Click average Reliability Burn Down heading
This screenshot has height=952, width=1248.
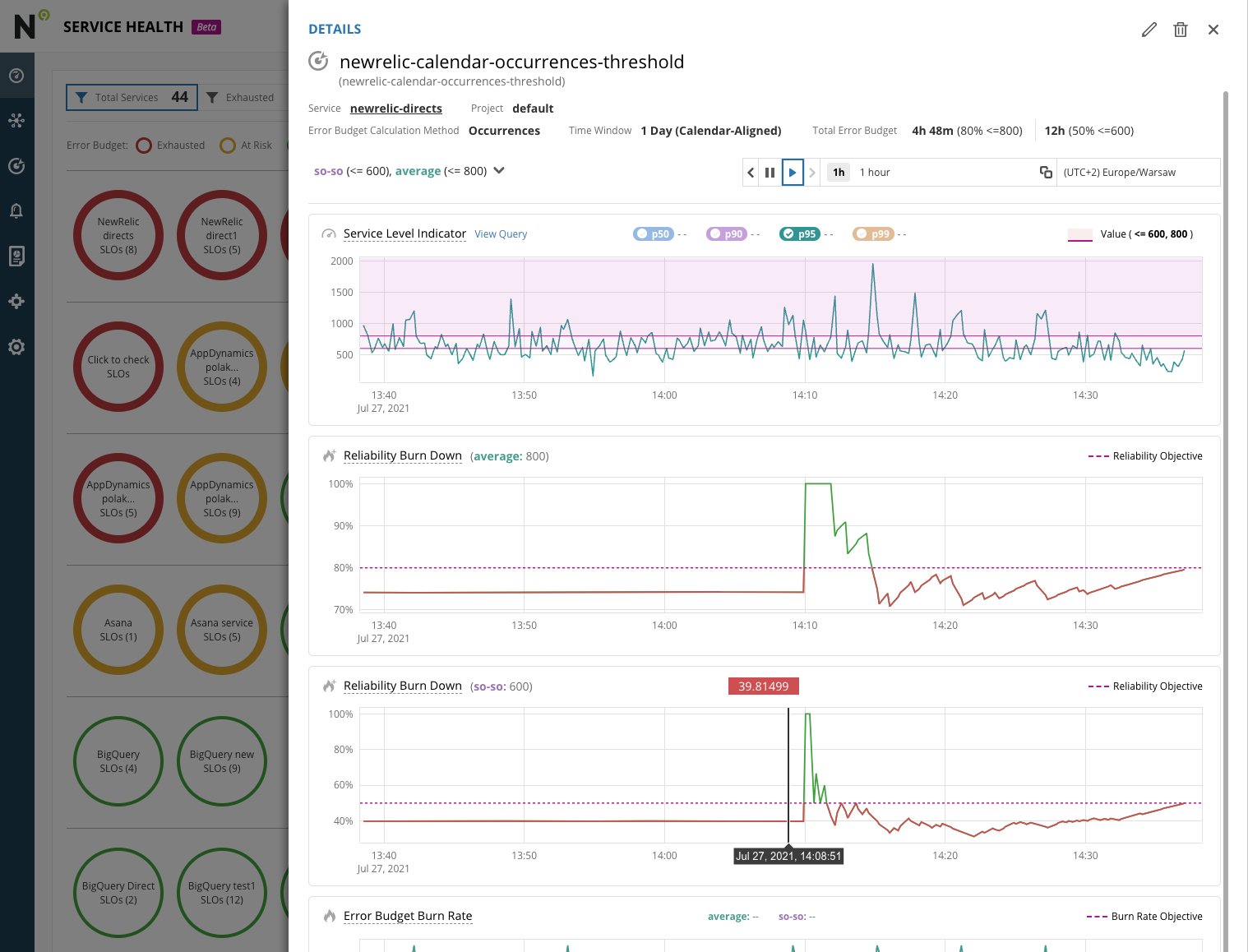click(x=403, y=455)
